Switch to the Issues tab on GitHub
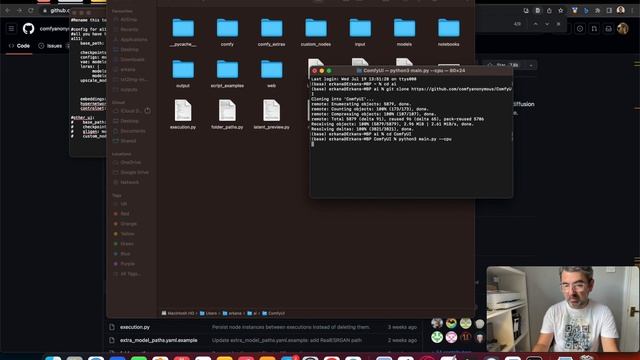Image resolution: width=640 pixels, height=360 pixels. [x=50, y=46]
